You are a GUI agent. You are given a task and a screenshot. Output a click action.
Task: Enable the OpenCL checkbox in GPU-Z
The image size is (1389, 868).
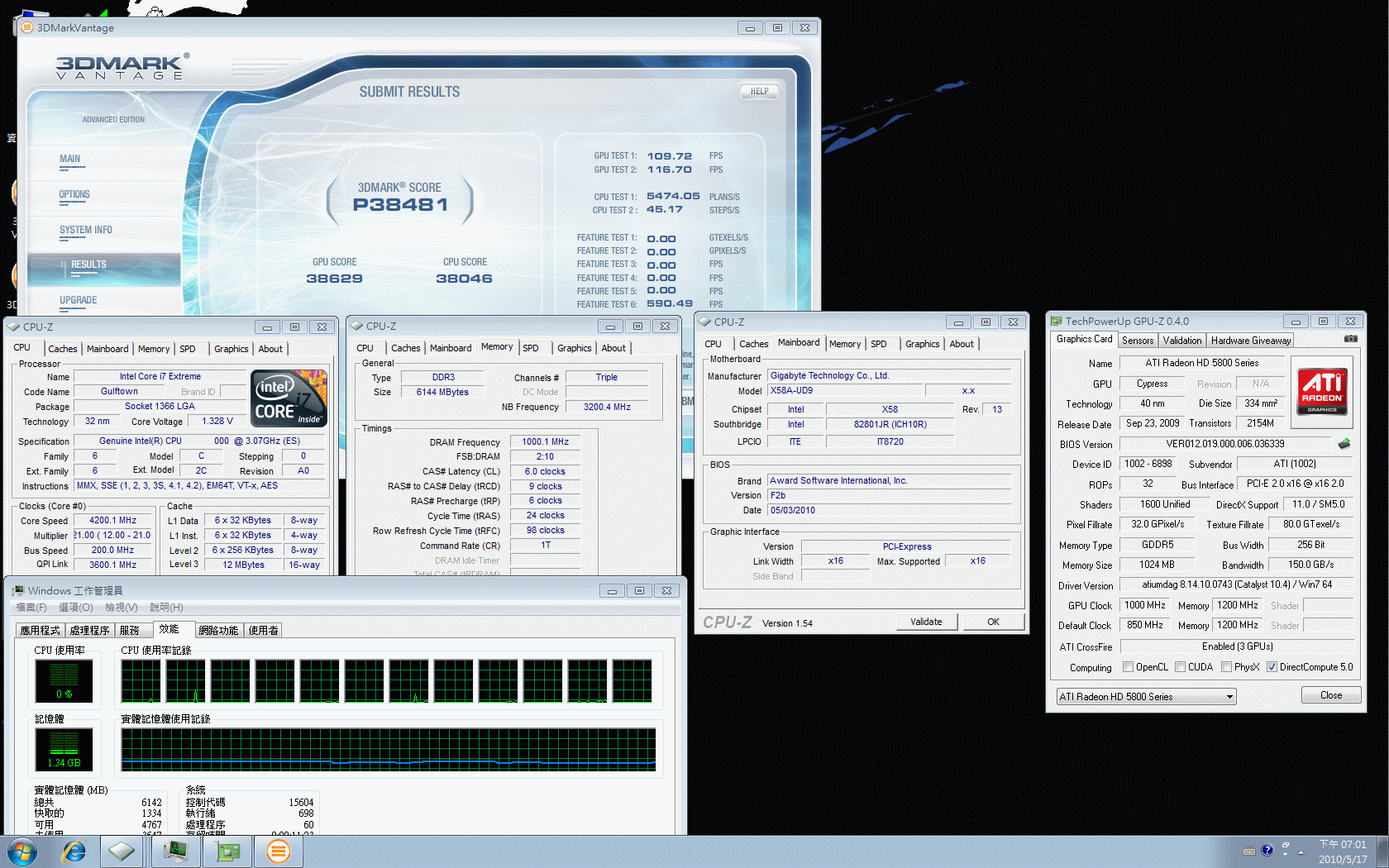tap(1128, 667)
